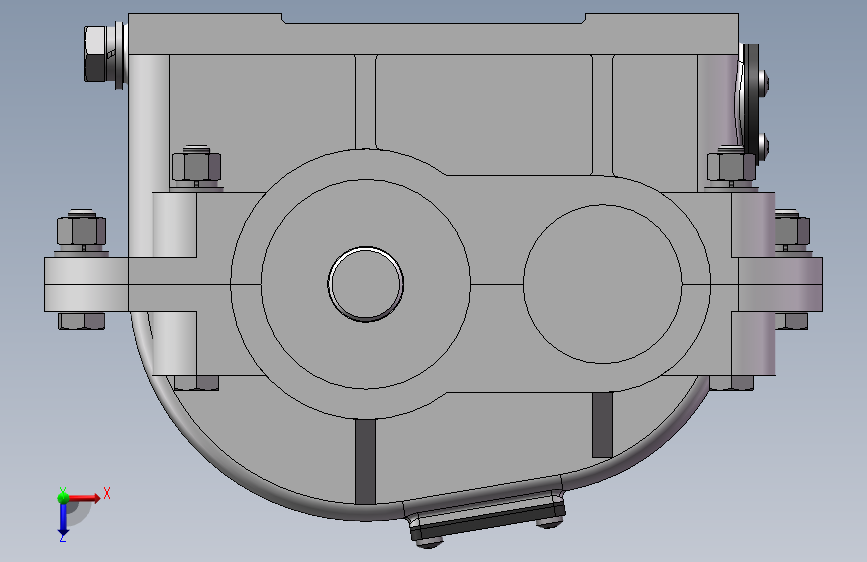The width and height of the screenshot is (867, 562).
Task: Select the right protruding flange lug face
Action: (780, 284)
